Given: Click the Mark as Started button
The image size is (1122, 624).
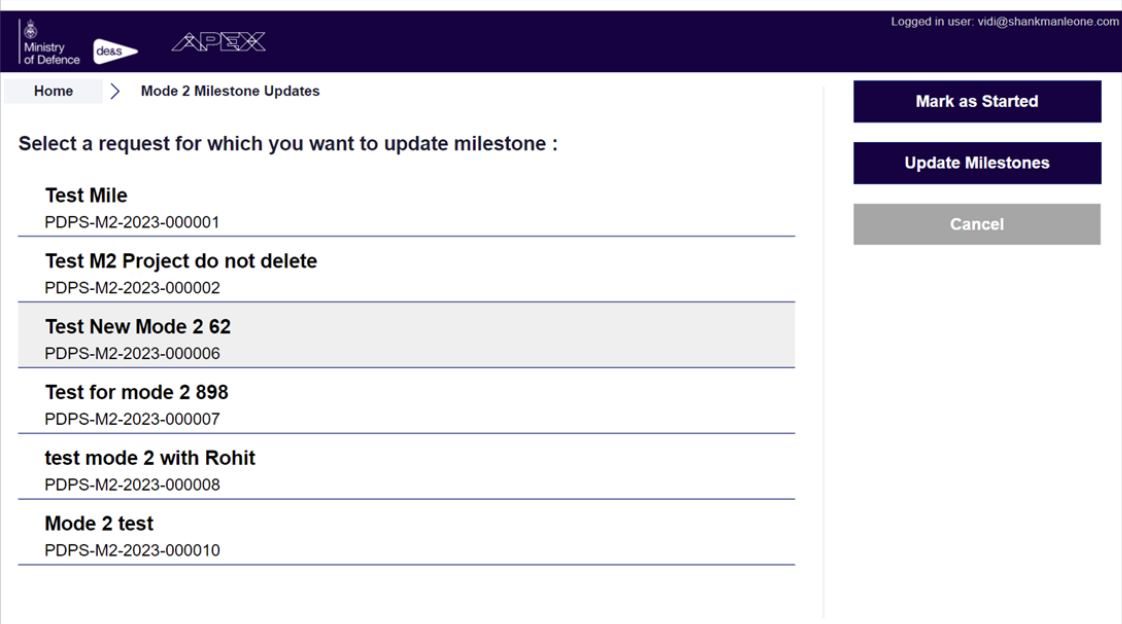Looking at the screenshot, I should pos(976,101).
